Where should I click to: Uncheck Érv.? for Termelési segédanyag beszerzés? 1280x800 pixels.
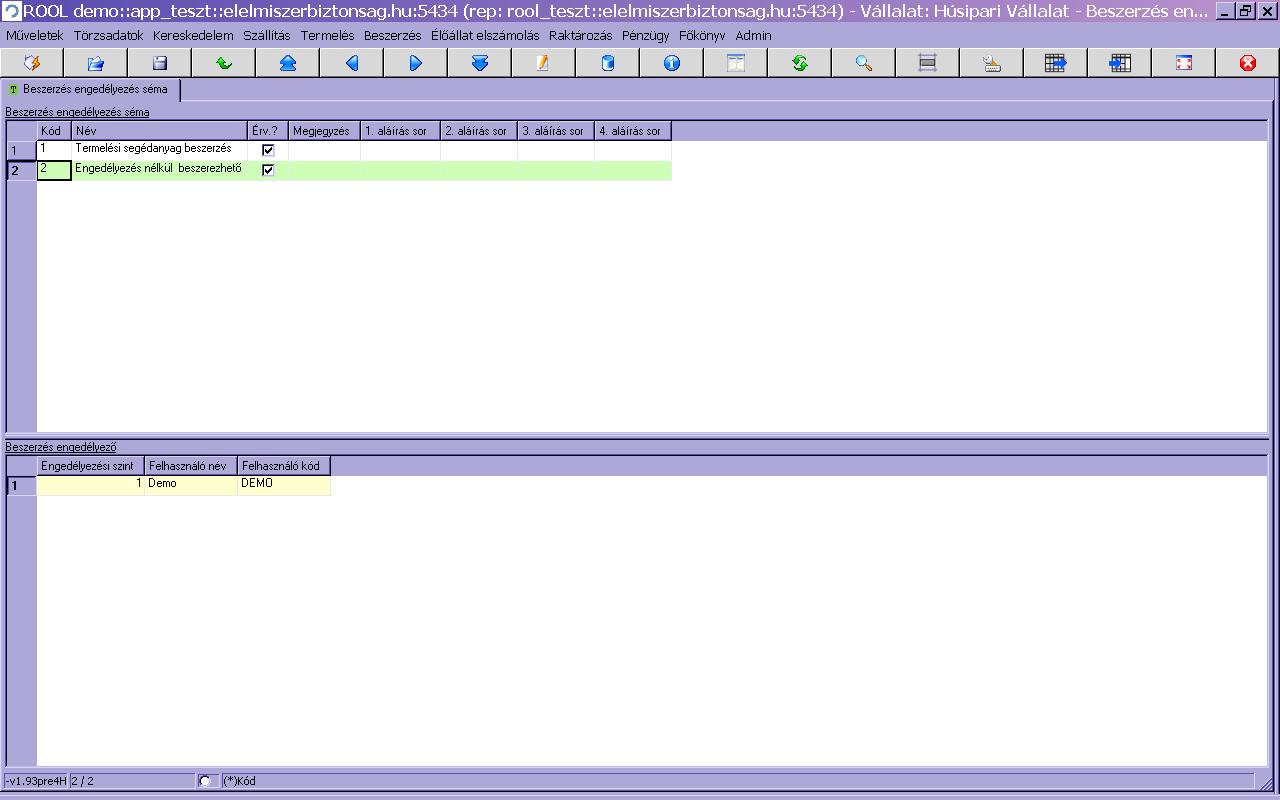click(x=268, y=150)
